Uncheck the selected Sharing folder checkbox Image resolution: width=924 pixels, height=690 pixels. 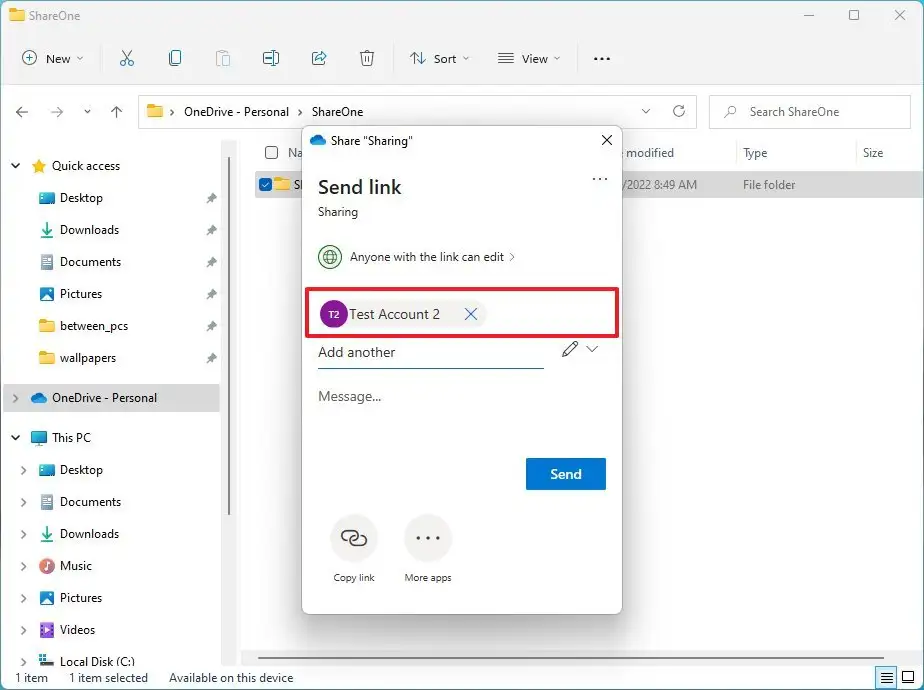pyautogui.click(x=265, y=184)
